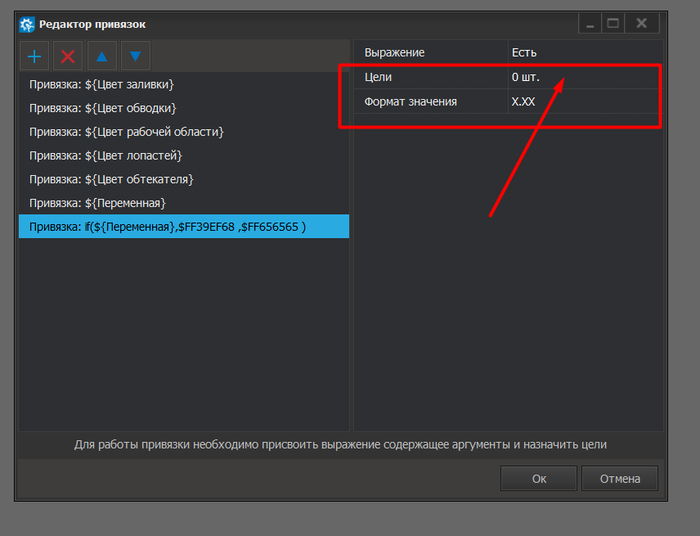Move binding up with up arrow icon
This screenshot has height=536, width=700.
coord(102,57)
